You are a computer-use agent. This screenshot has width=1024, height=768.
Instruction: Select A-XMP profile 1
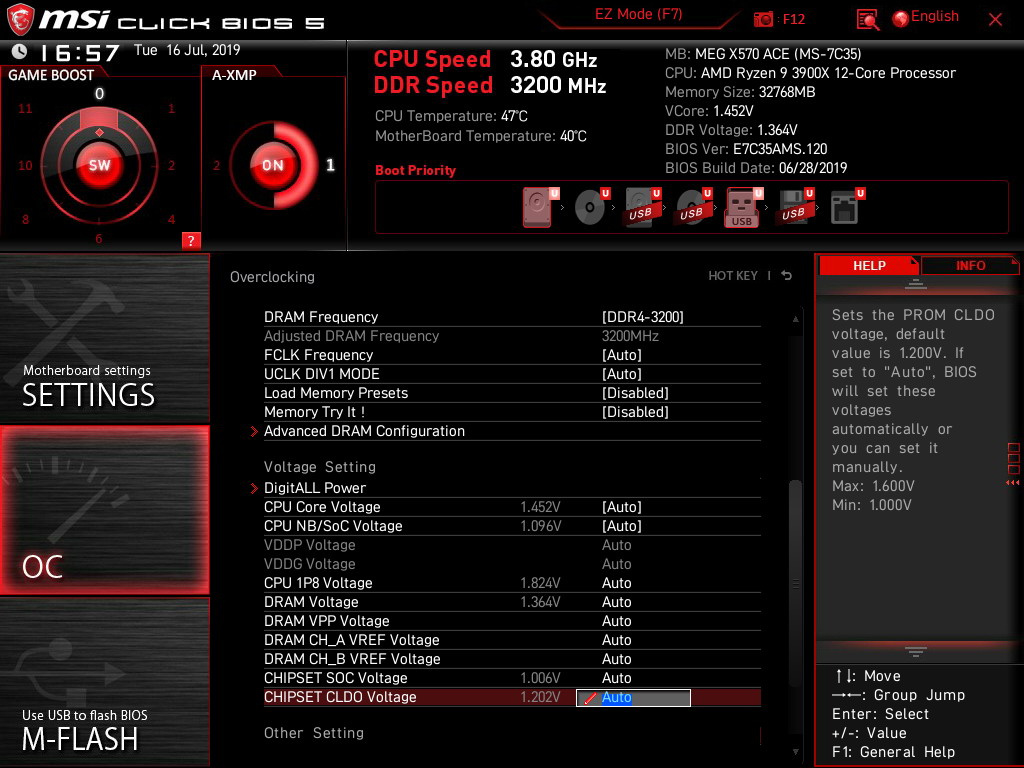[x=330, y=165]
